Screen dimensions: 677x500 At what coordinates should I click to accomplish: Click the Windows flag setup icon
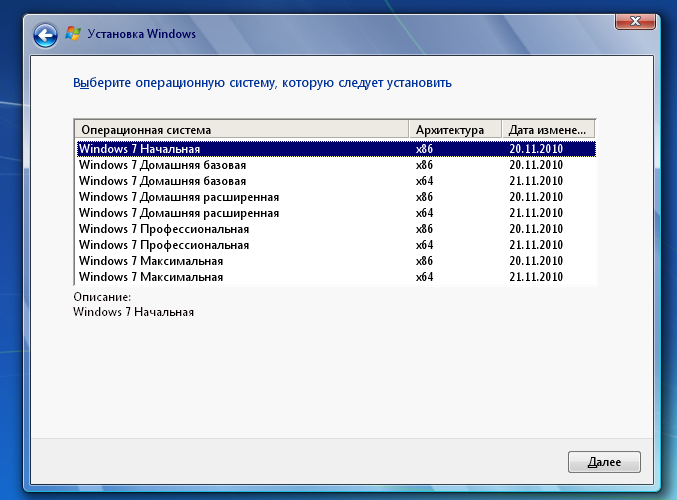point(73,34)
